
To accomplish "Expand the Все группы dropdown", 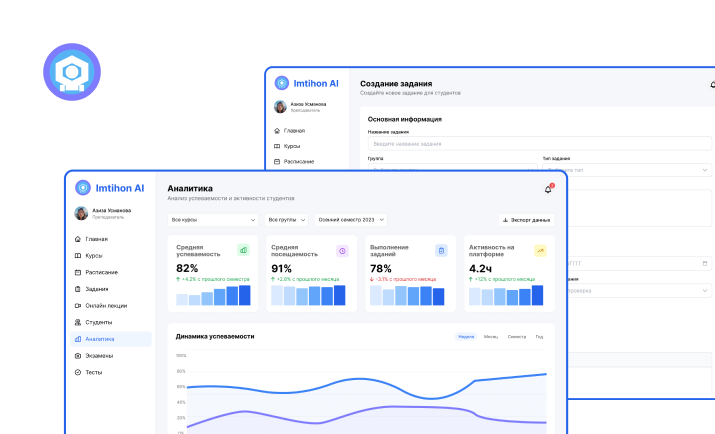I will coord(287,219).
